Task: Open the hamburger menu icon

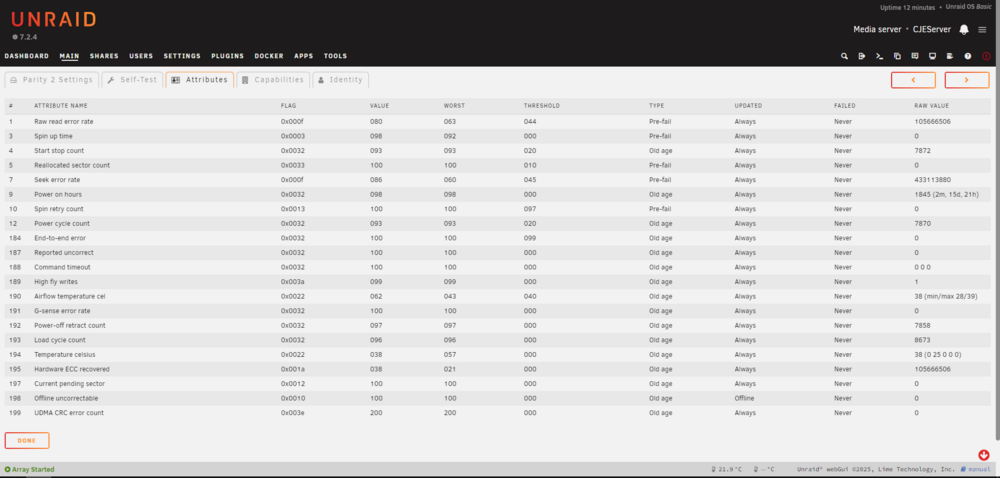Action: [982, 29]
